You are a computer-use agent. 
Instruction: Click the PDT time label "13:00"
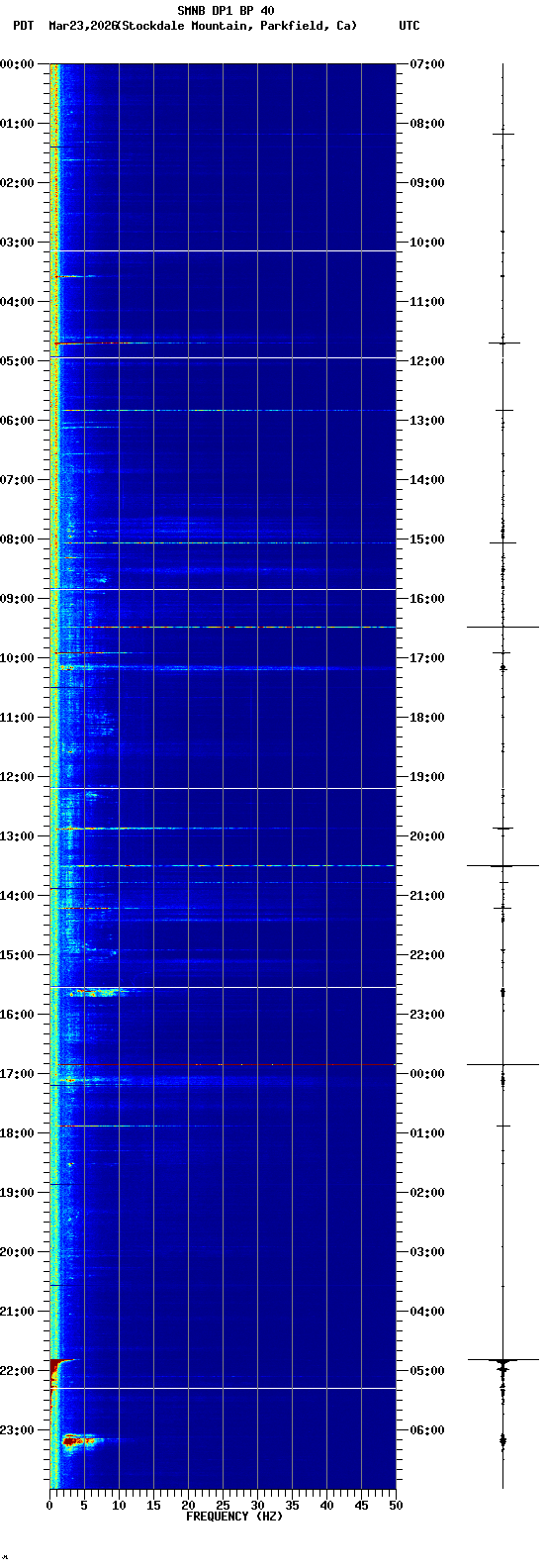[17, 836]
